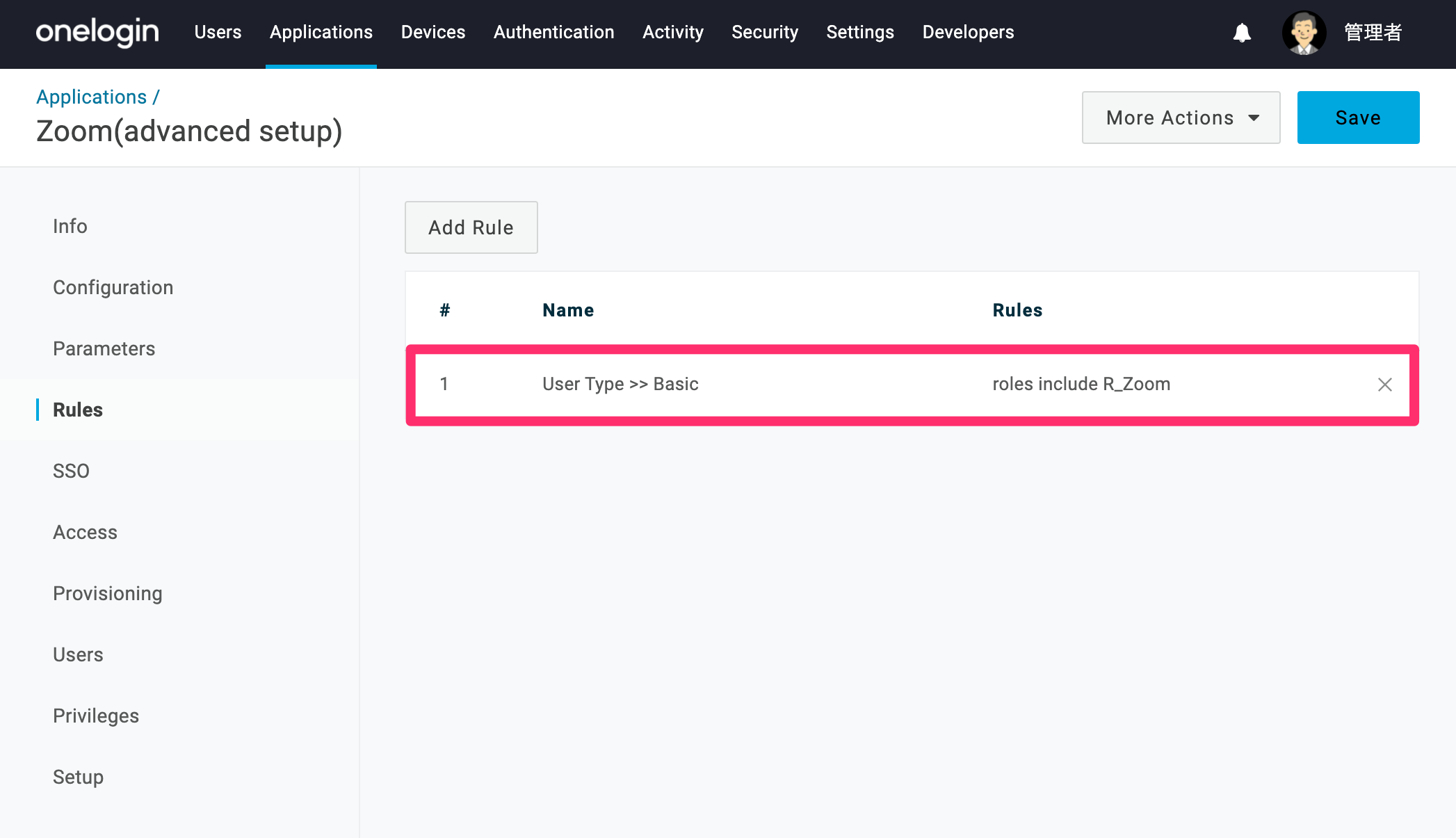Click the Rules column header
1456x838 pixels.
click(1017, 310)
